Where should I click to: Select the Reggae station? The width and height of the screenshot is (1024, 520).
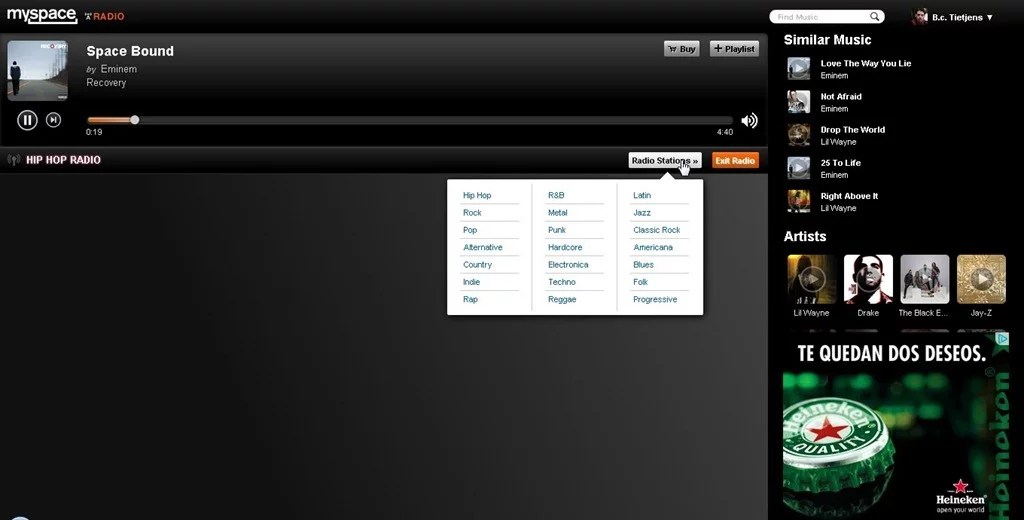point(562,299)
